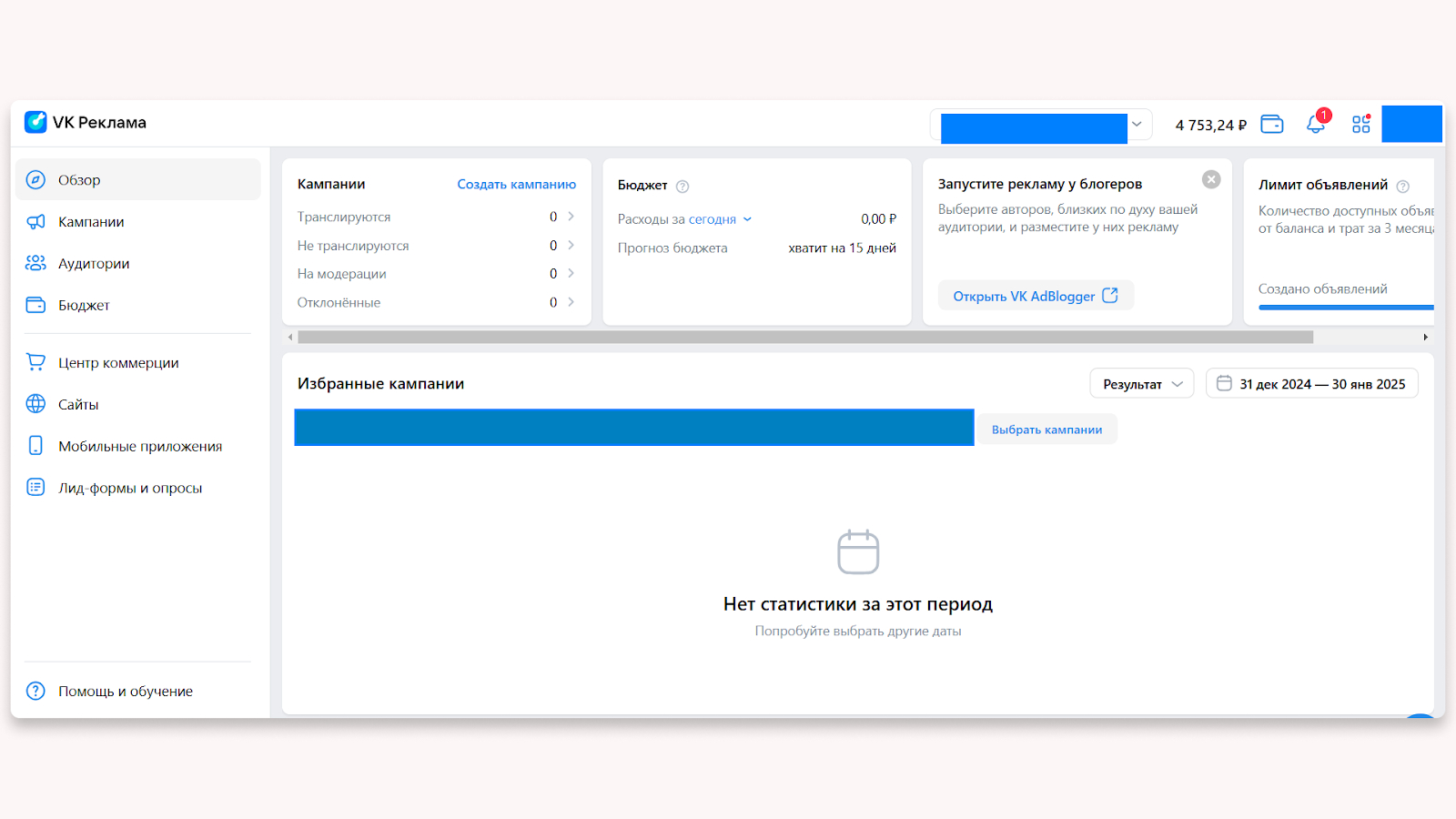Click the Создать кампанию link
This screenshot has height=819, width=1456.
(x=516, y=184)
